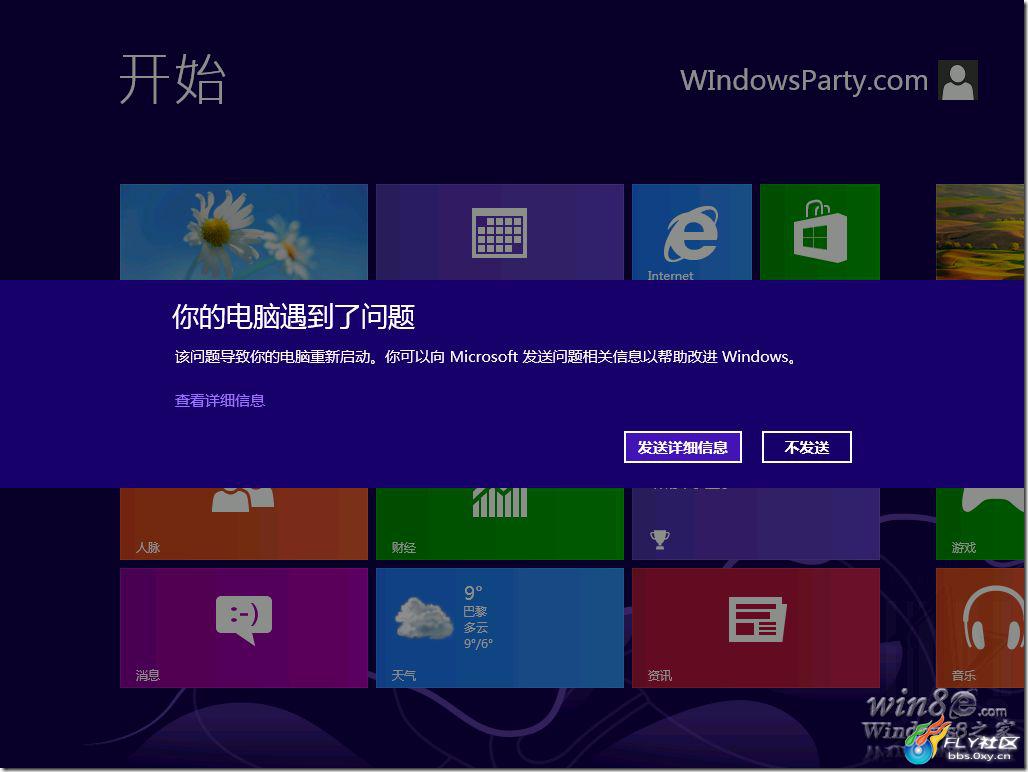Open the landscape photo tile
Viewport: 1028px width, 772px height.
click(980, 232)
